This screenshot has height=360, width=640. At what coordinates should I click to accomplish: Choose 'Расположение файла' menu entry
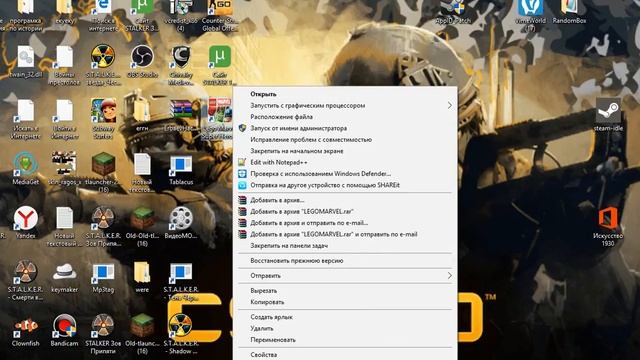[x=345, y=117]
